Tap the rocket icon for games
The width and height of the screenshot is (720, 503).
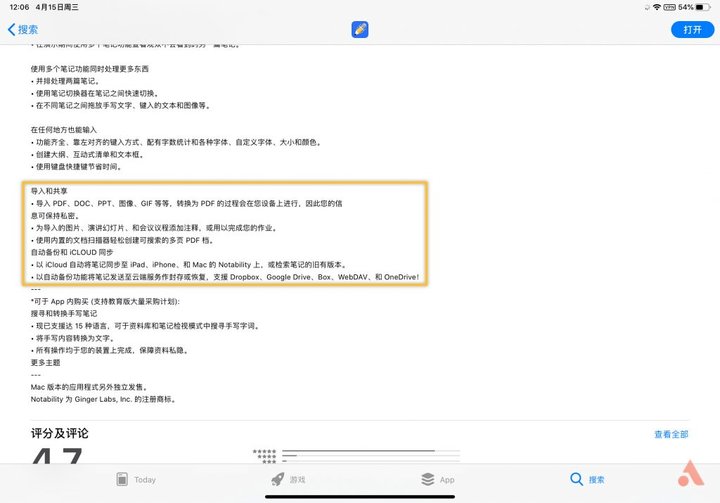[x=278, y=480]
